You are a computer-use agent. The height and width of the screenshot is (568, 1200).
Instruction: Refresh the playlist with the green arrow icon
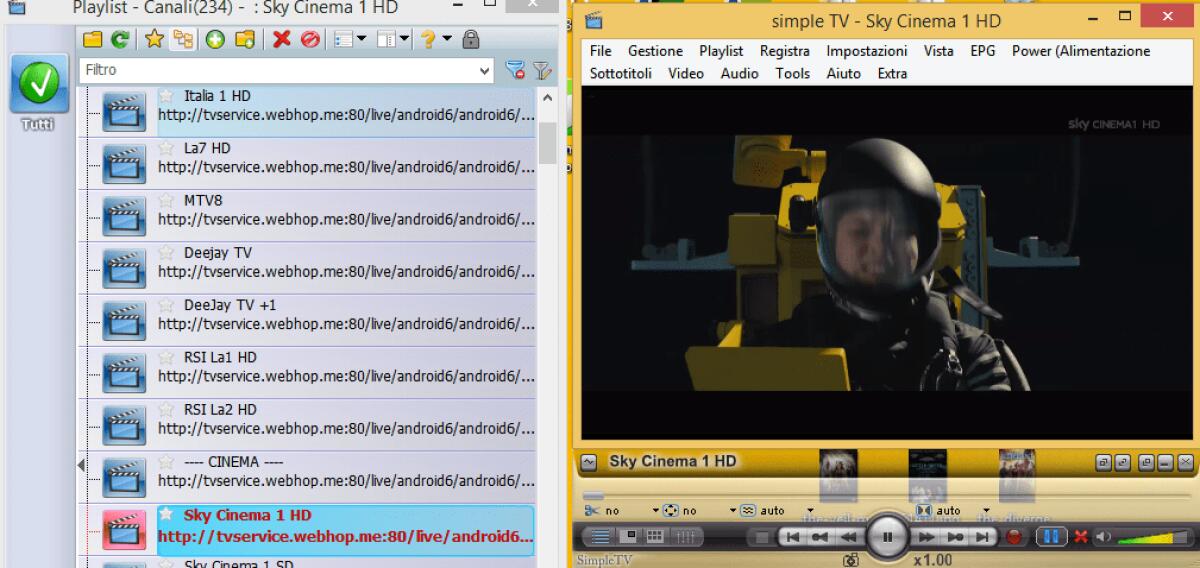120,39
